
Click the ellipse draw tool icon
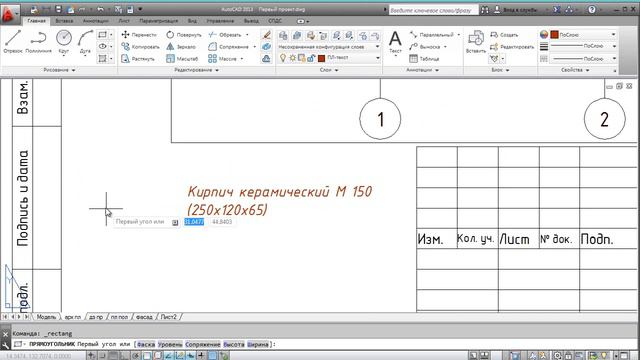[102, 47]
